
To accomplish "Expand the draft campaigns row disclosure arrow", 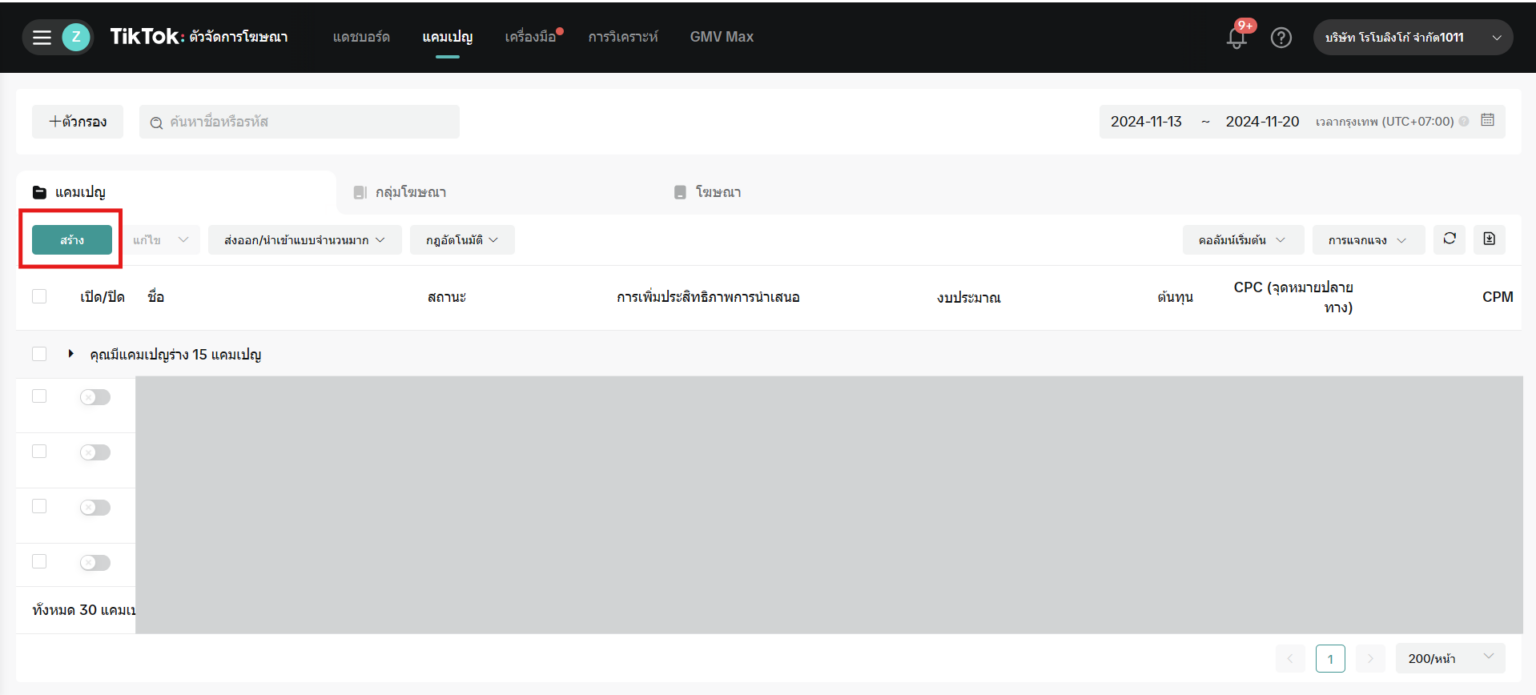I will coord(70,353).
